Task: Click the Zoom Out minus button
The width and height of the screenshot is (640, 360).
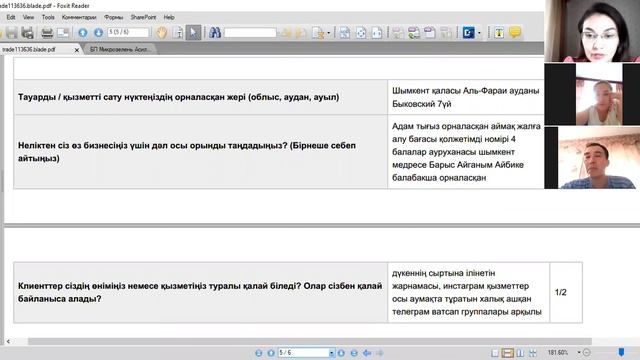Action: [x=587, y=352]
